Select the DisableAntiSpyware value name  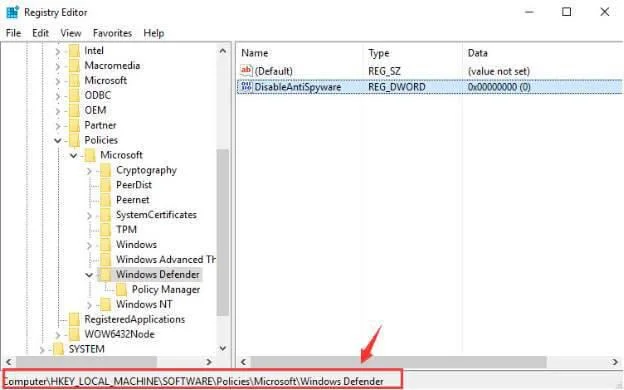coord(298,87)
